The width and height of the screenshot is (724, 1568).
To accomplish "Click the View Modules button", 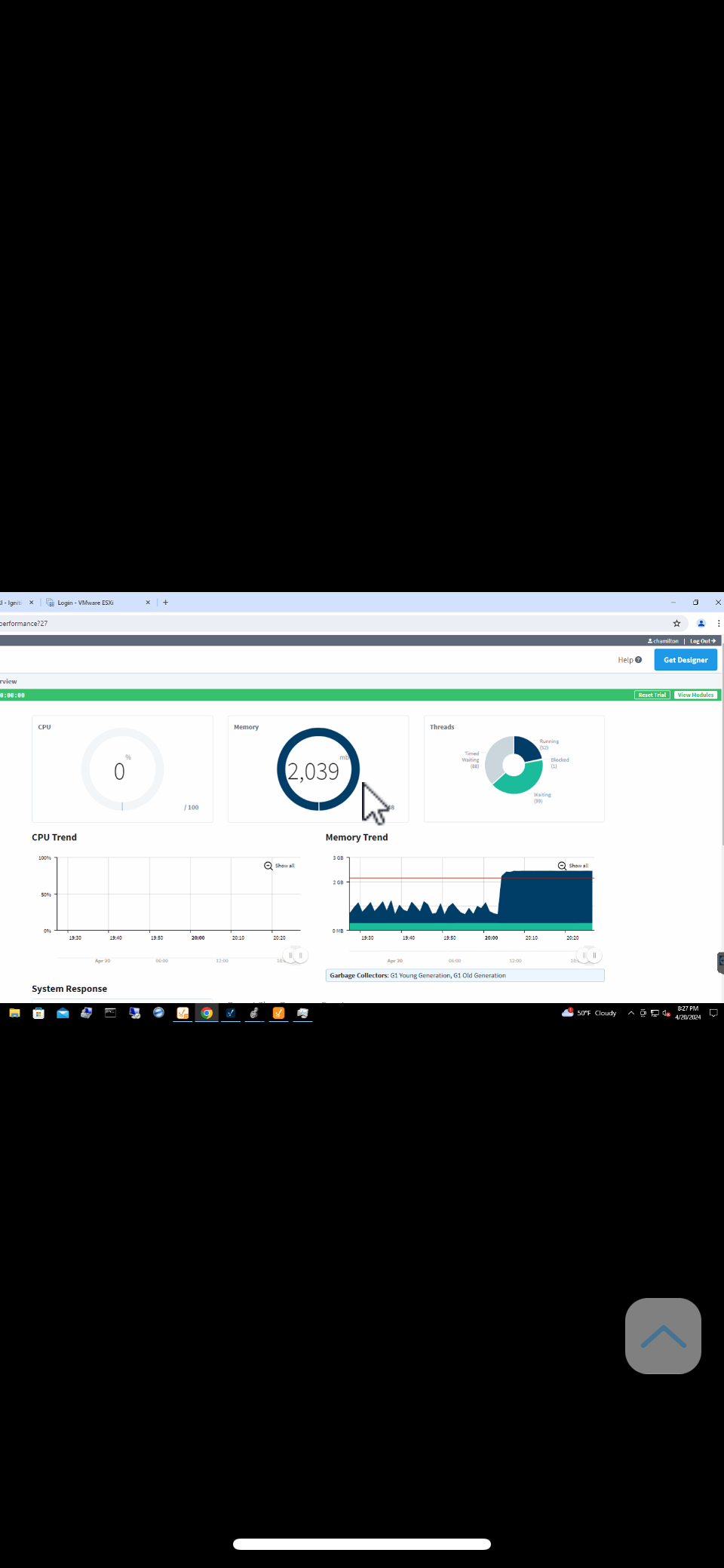I will pyautogui.click(x=695, y=695).
